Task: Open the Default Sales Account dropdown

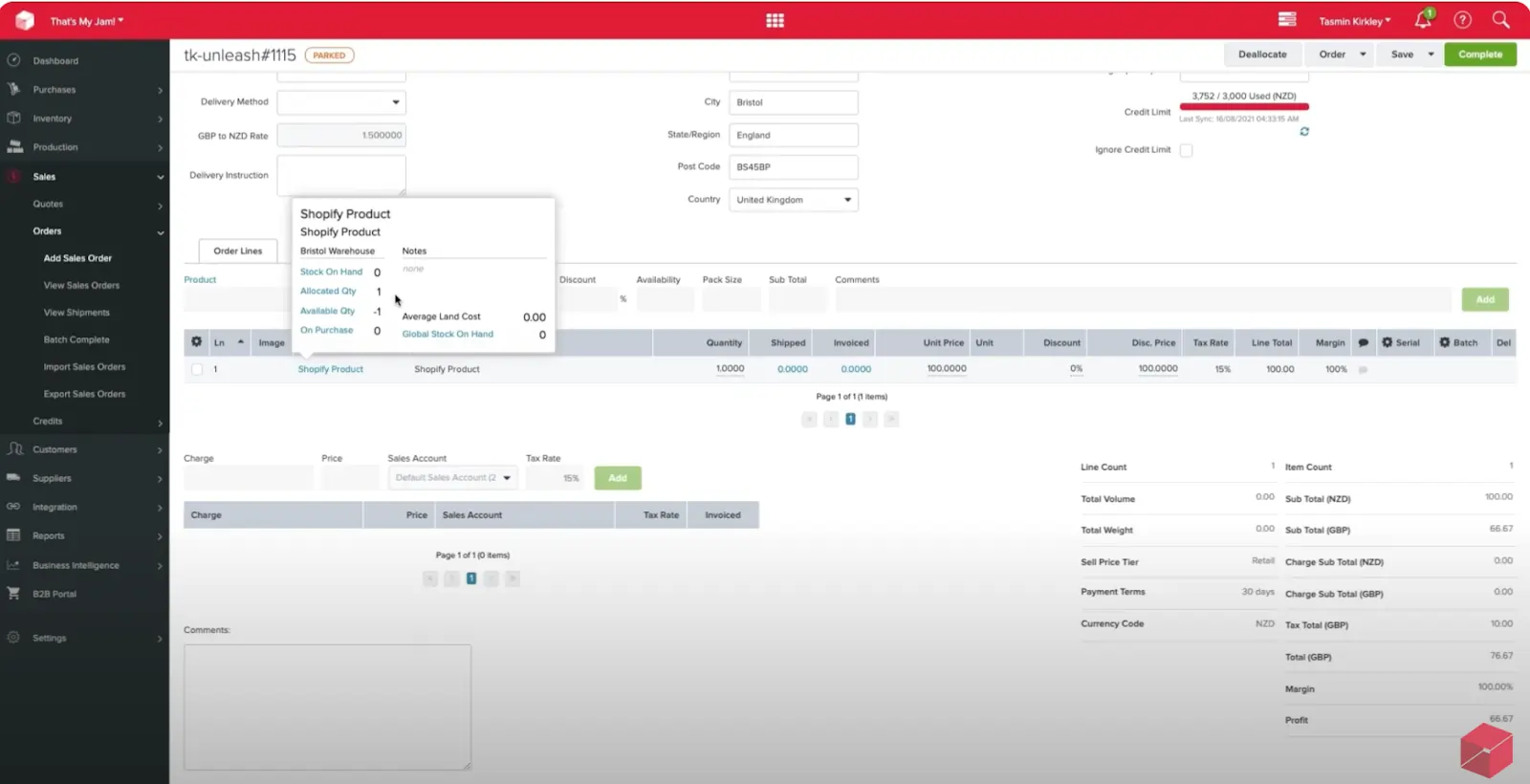Action: 453,477
